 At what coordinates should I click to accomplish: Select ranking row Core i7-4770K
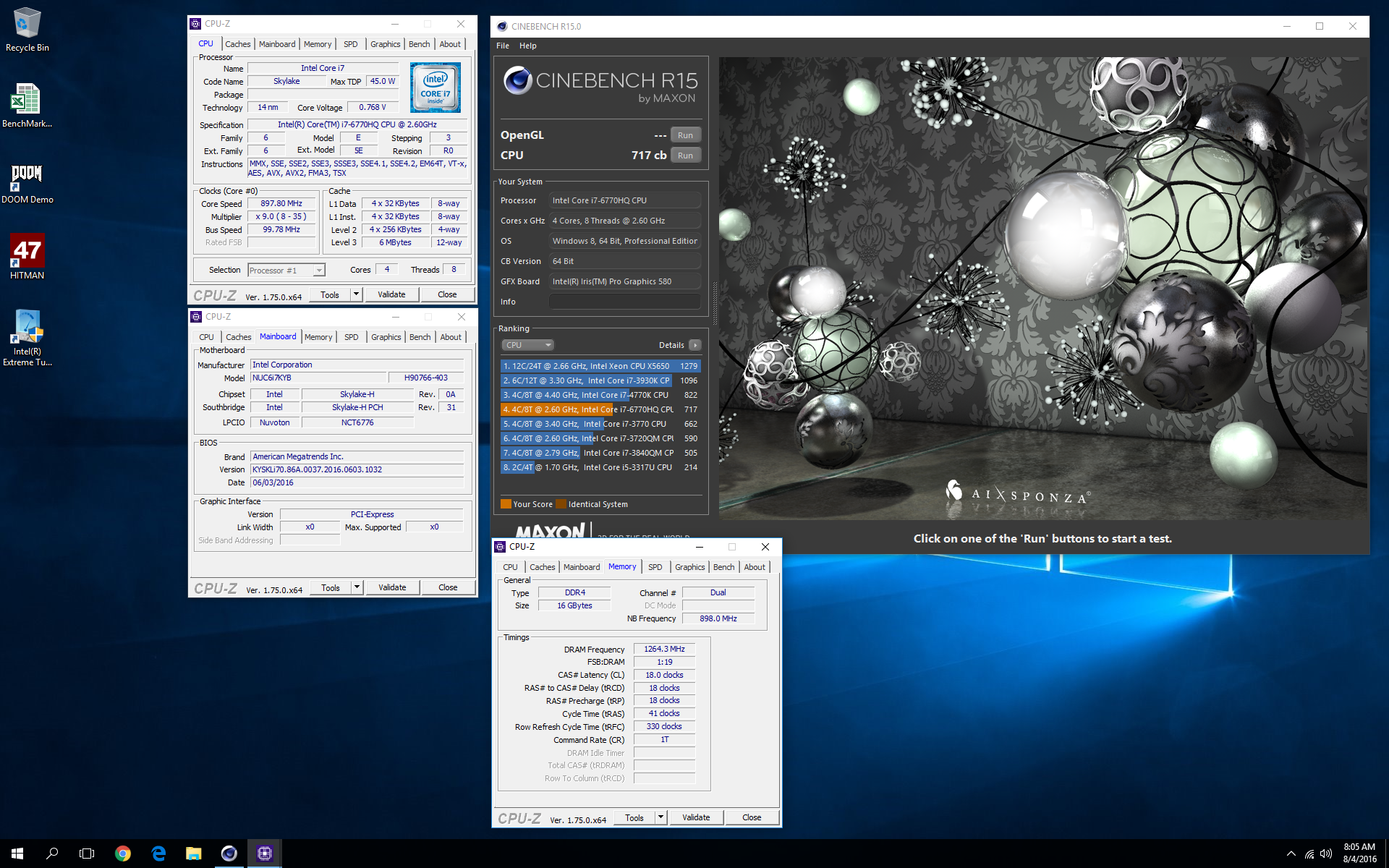[600, 395]
